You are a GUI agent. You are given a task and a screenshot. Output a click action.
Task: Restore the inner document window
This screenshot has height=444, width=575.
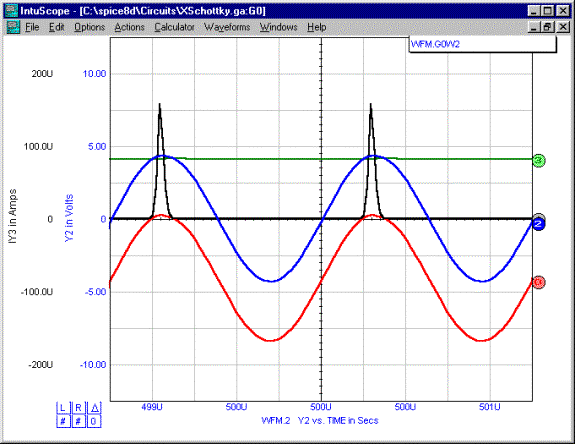[x=548, y=27]
